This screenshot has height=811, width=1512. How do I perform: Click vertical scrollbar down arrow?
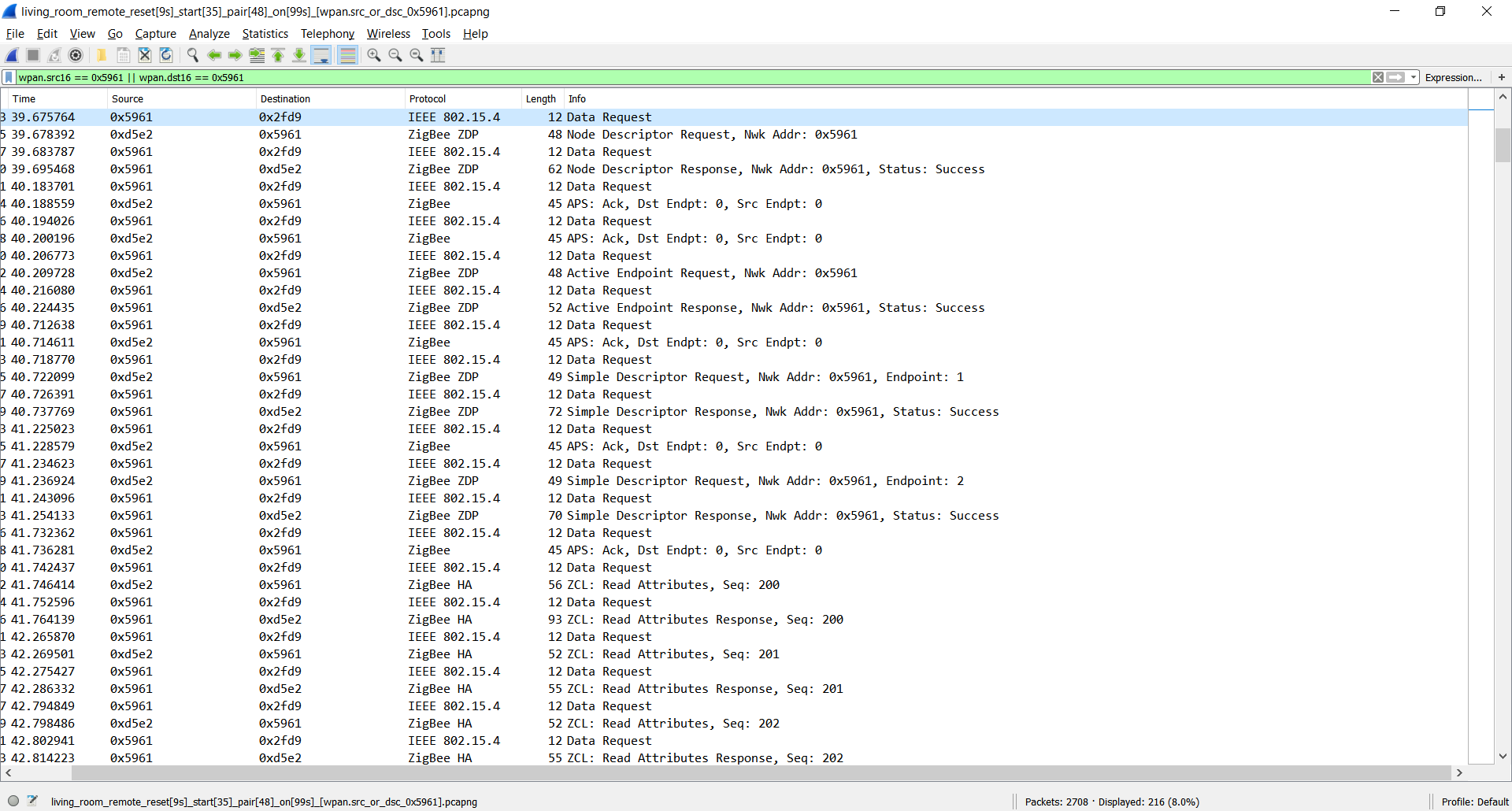point(1503,756)
